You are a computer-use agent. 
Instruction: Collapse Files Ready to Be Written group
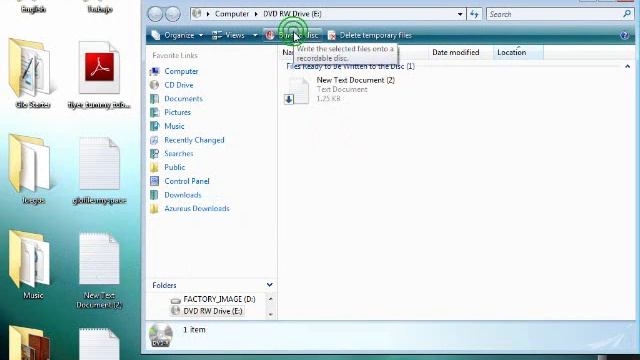pos(627,67)
